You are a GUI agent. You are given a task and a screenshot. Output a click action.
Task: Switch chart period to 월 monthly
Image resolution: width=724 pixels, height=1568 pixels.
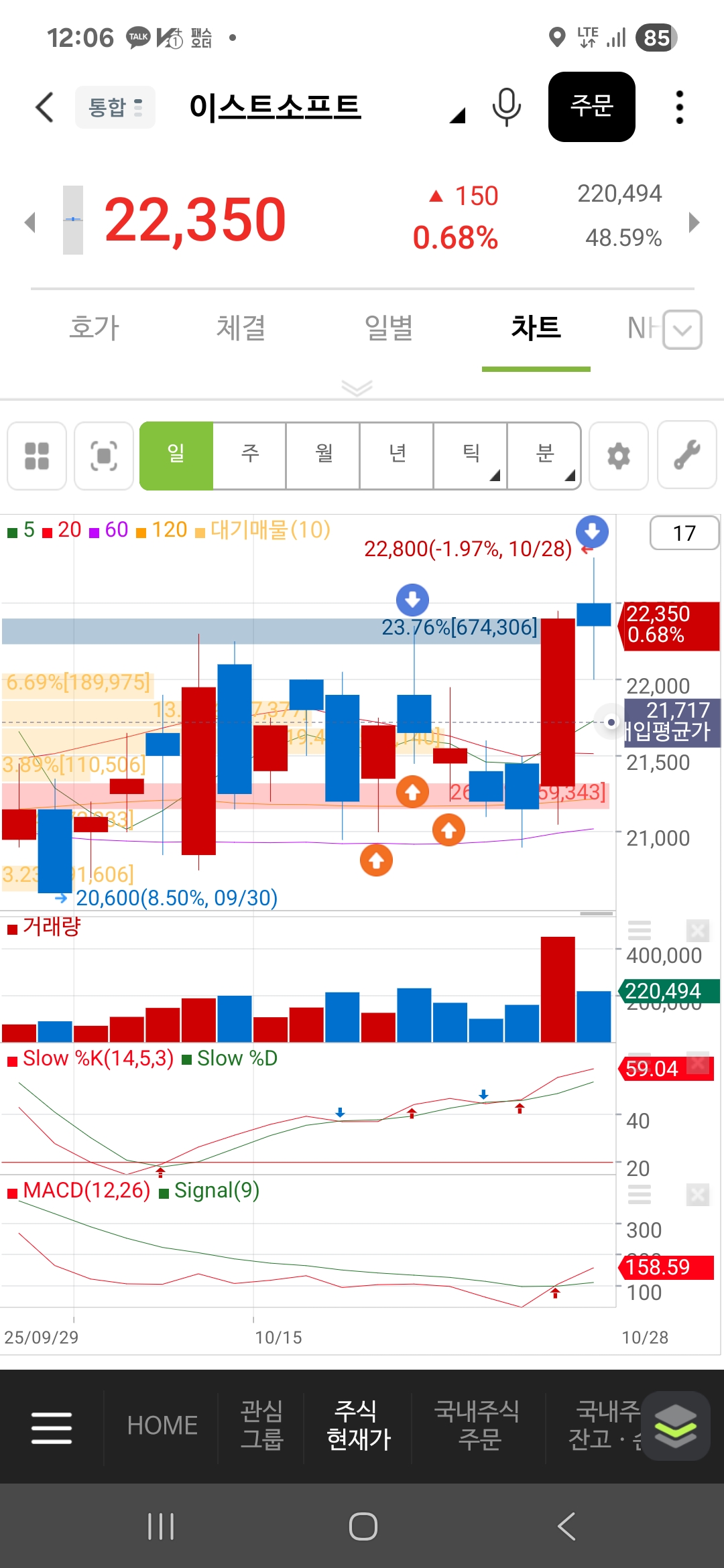pyautogui.click(x=323, y=456)
